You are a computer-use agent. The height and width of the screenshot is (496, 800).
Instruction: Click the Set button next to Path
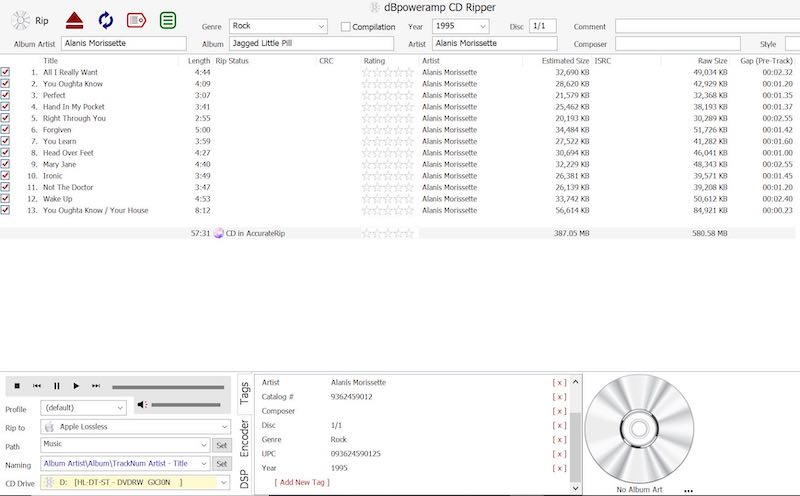coord(221,445)
